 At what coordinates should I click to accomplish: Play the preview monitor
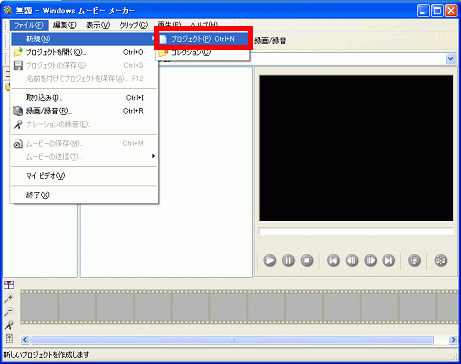pyautogui.click(x=270, y=260)
